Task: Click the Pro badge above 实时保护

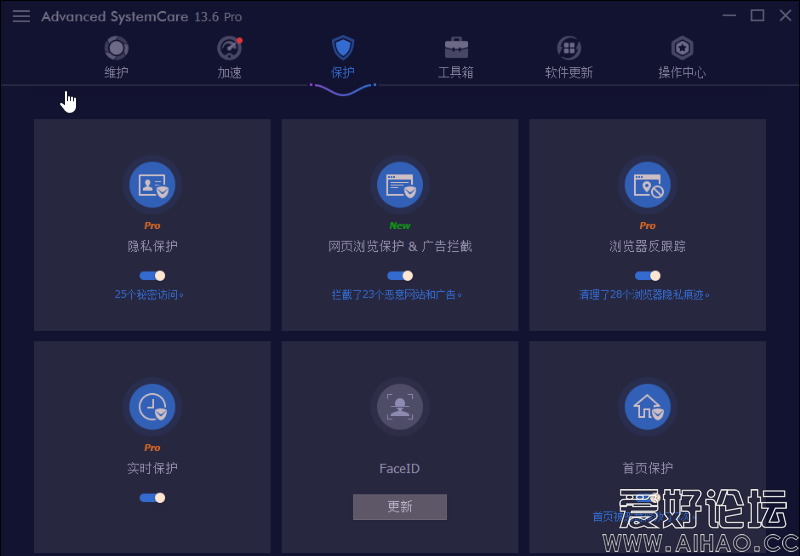Action: 152,447
